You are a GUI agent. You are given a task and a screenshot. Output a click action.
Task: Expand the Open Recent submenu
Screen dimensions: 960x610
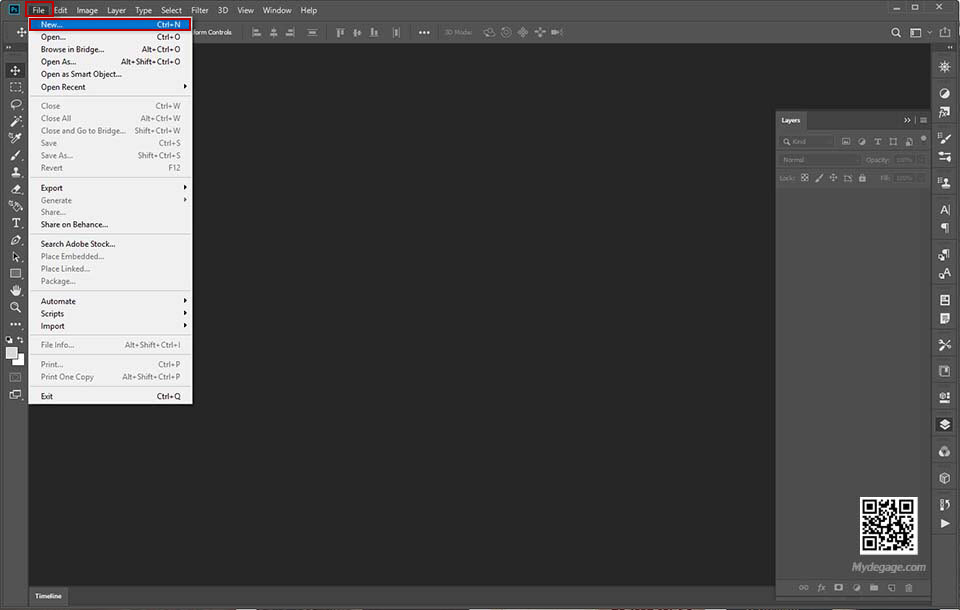(x=110, y=87)
